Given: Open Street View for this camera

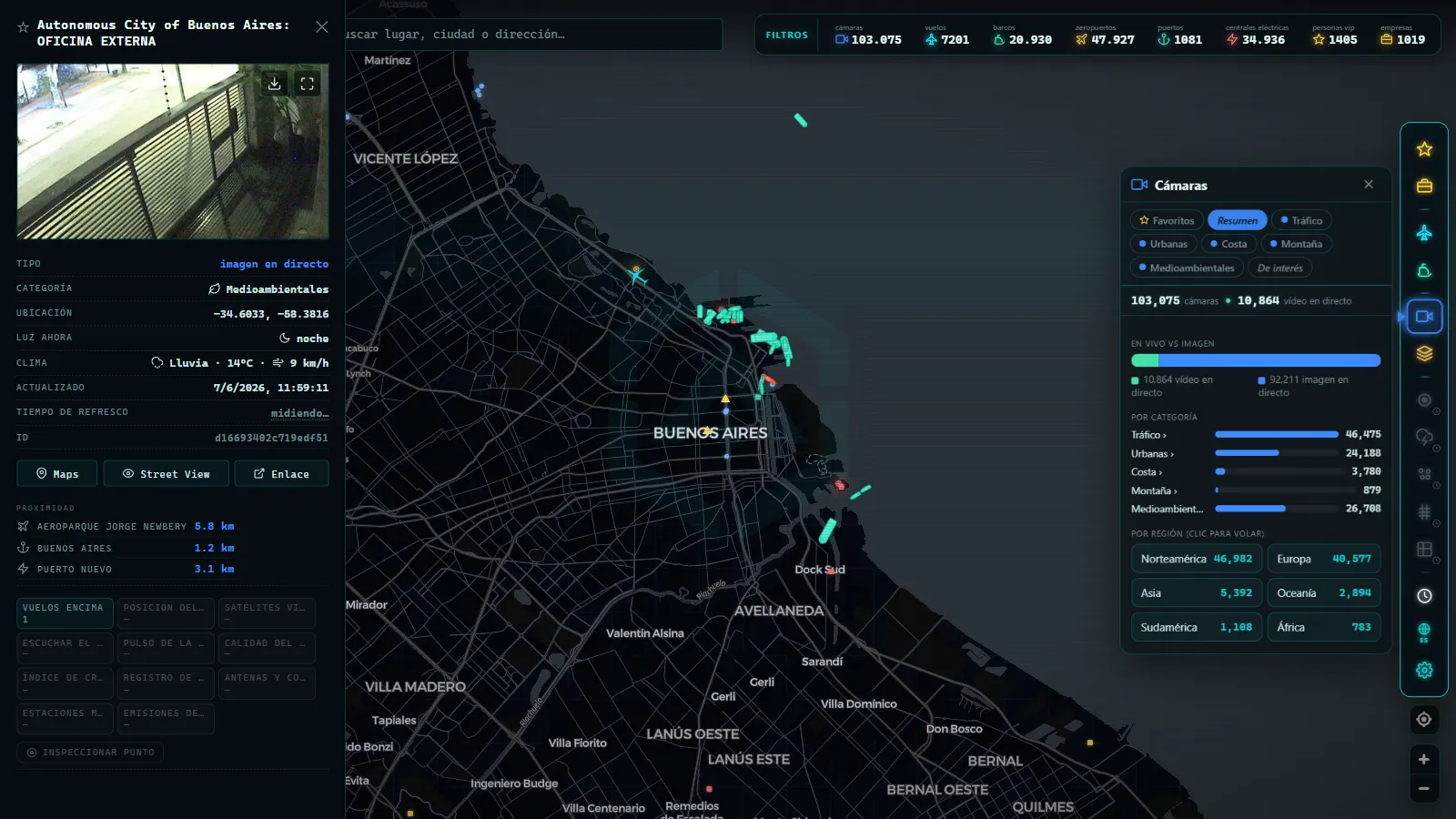Looking at the screenshot, I should 166,474.
